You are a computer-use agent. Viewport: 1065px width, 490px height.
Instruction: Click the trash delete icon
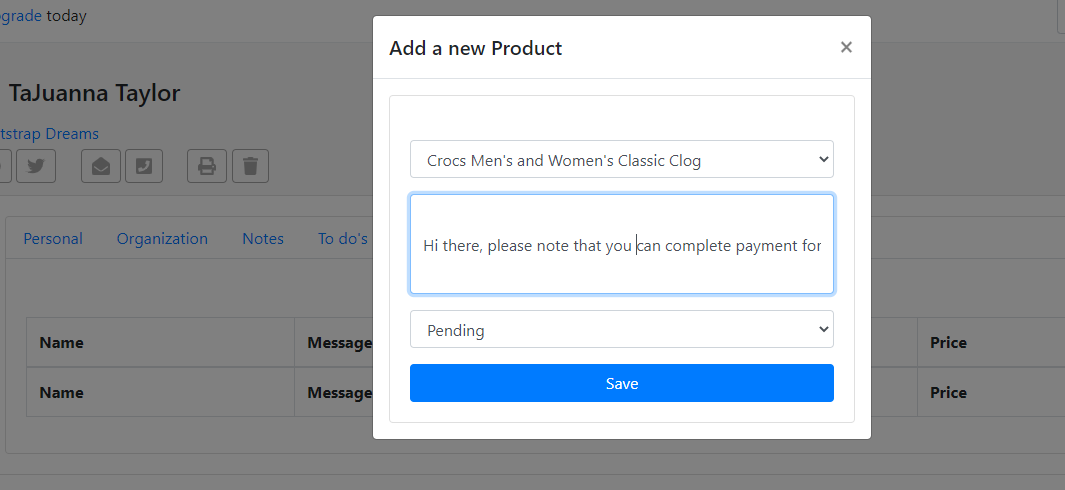pos(250,166)
